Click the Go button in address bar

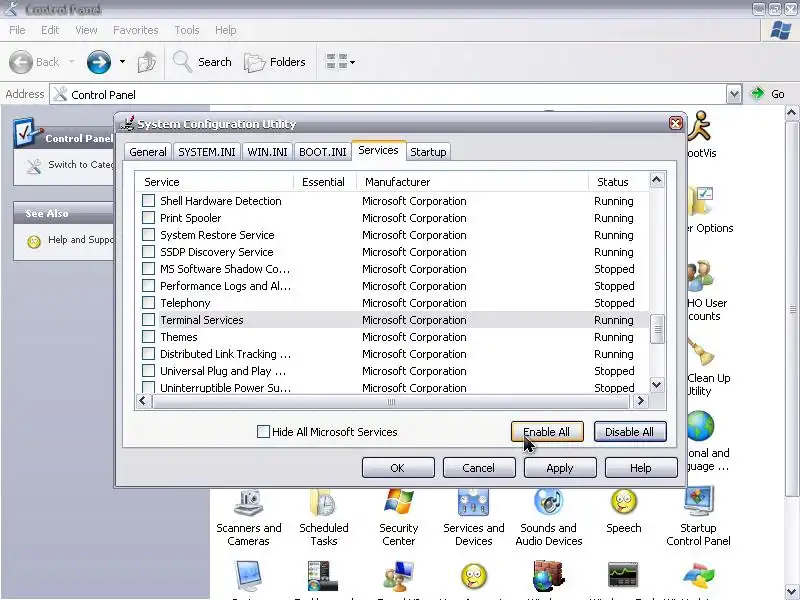coord(767,94)
